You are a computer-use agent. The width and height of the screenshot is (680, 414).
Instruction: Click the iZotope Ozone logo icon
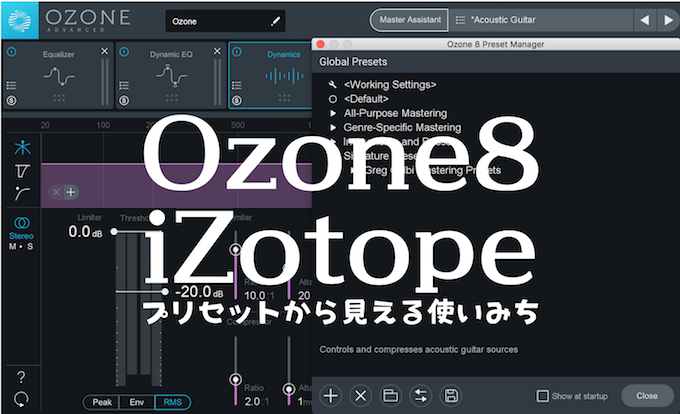pyautogui.click(x=20, y=20)
